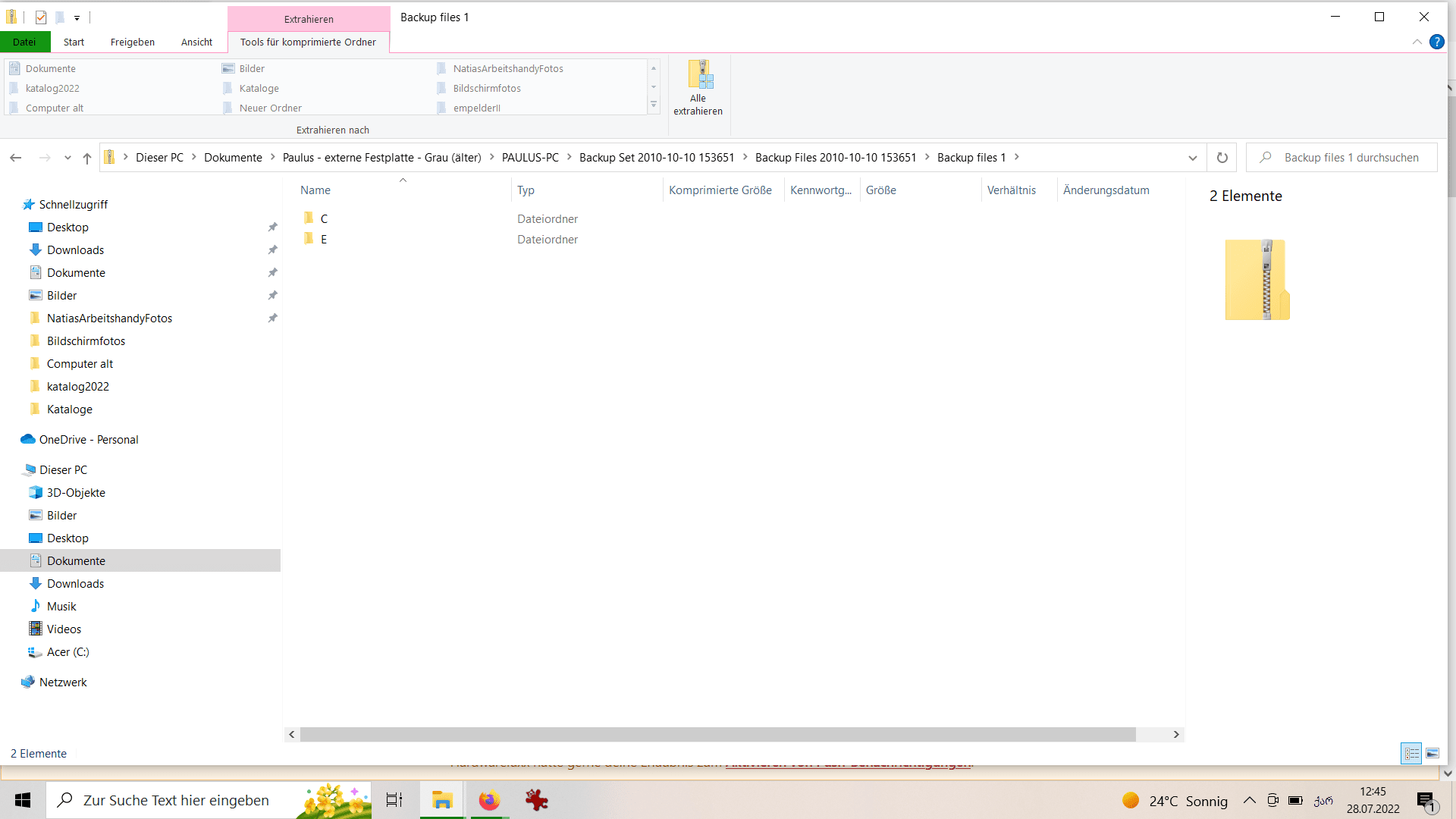Choose Kataloge as extraction destination in ribbon

point(259,89)
